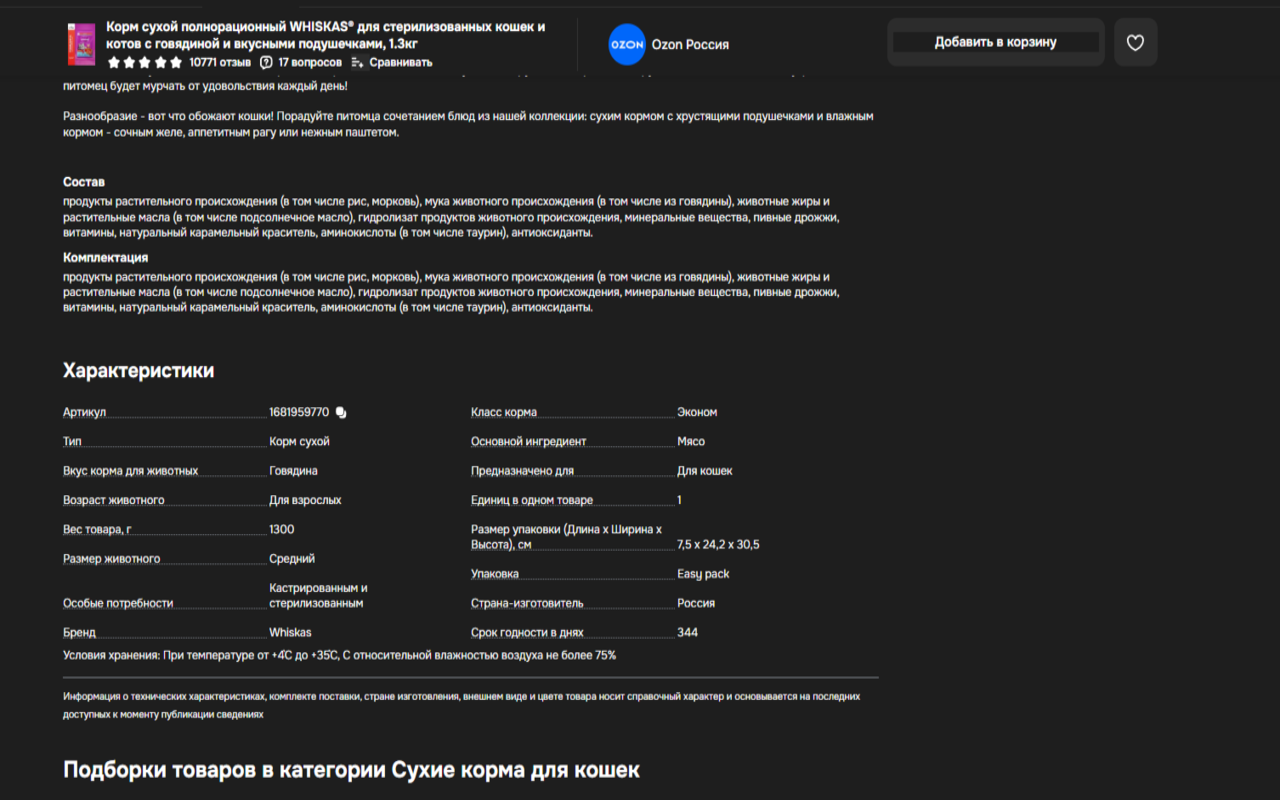Click the Для взрослых age value
Viewport: 1280px width, 800px height.
(305, 500)
